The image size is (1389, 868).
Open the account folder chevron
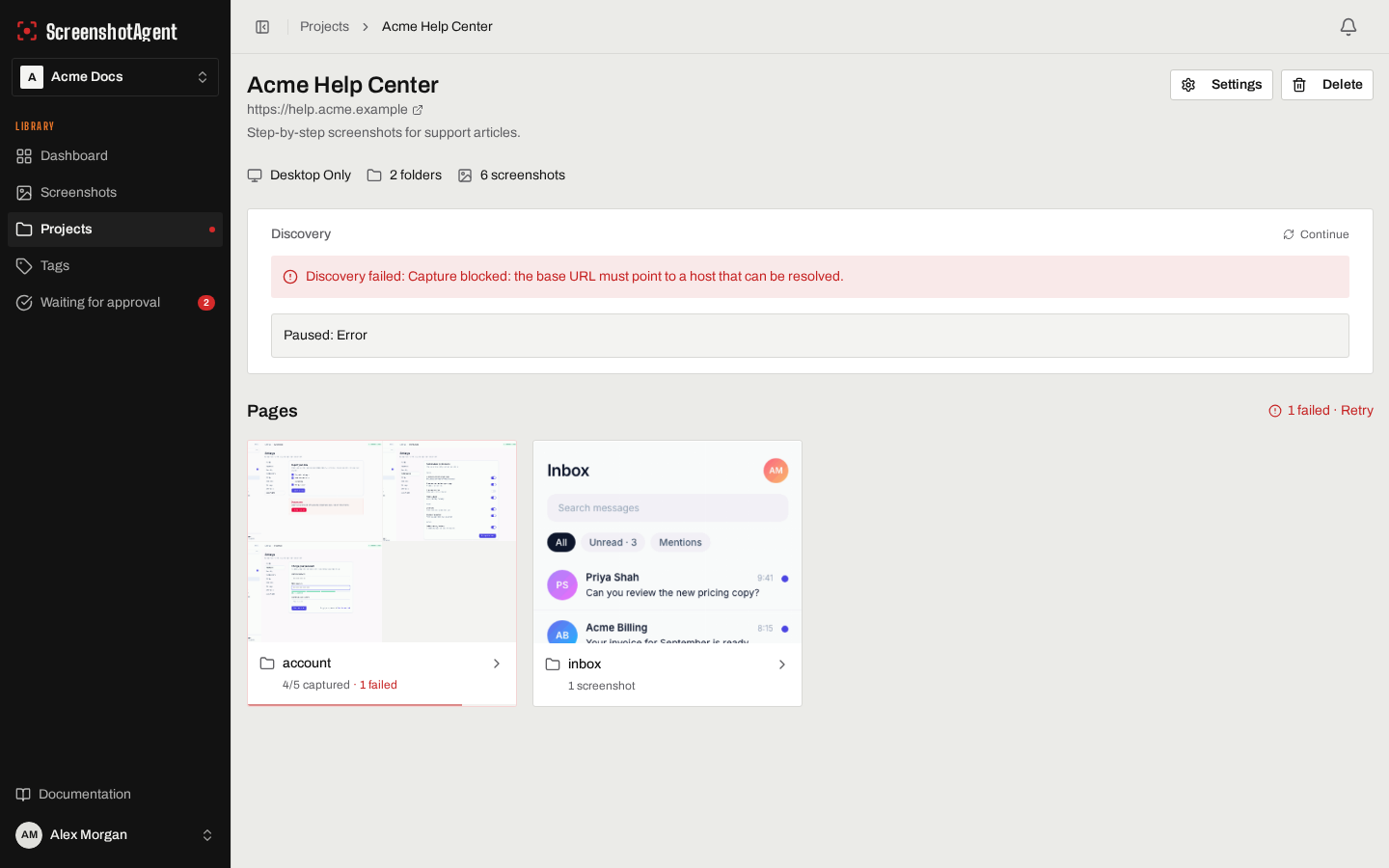point(497,664)
